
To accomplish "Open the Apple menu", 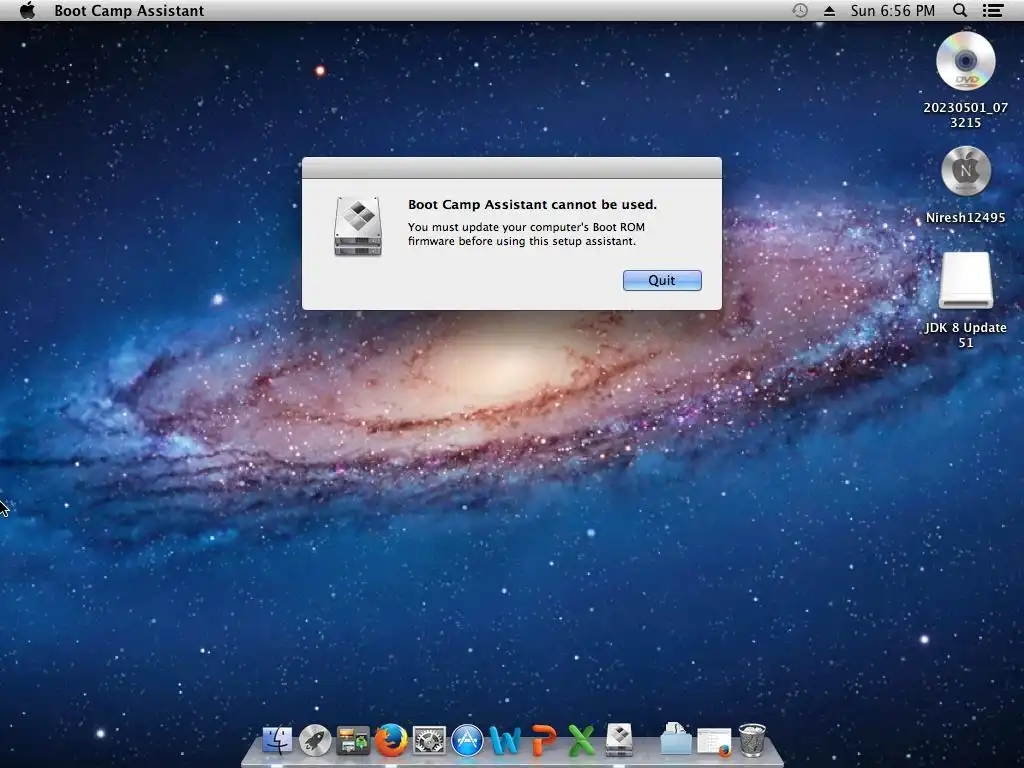I will click(x=27, y=10).
